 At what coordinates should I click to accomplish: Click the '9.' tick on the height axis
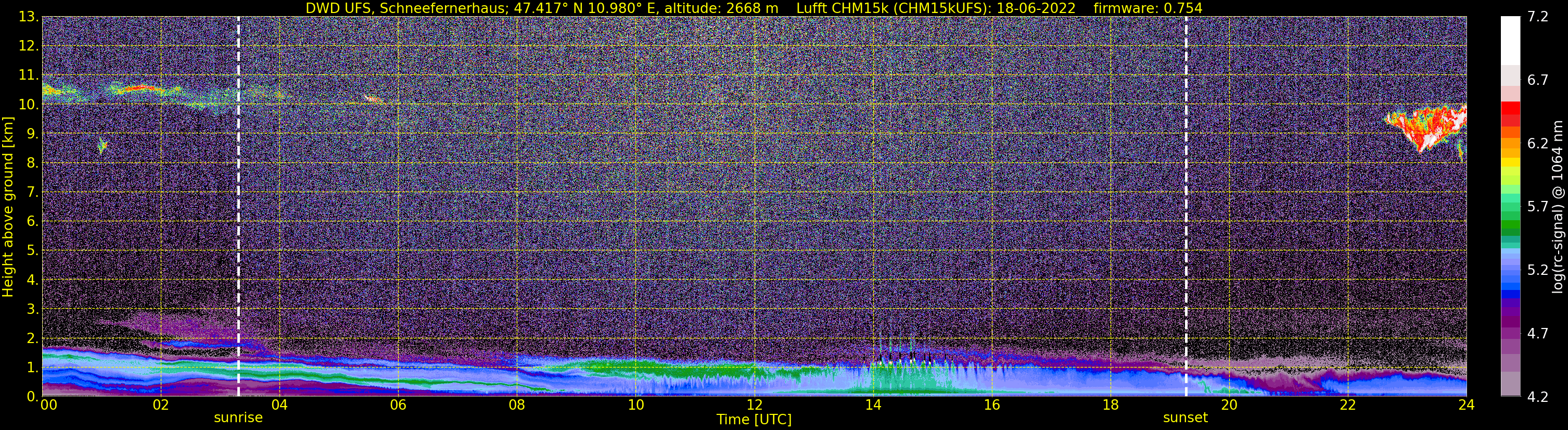coord(33,134)
